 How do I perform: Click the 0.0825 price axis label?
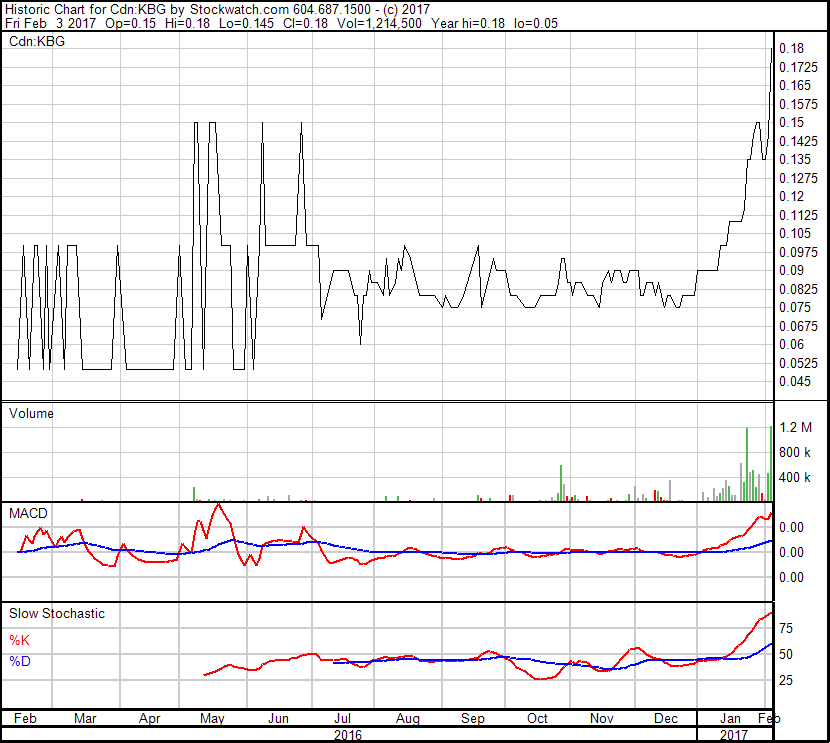pyautogui.click(x=798, y=289)
